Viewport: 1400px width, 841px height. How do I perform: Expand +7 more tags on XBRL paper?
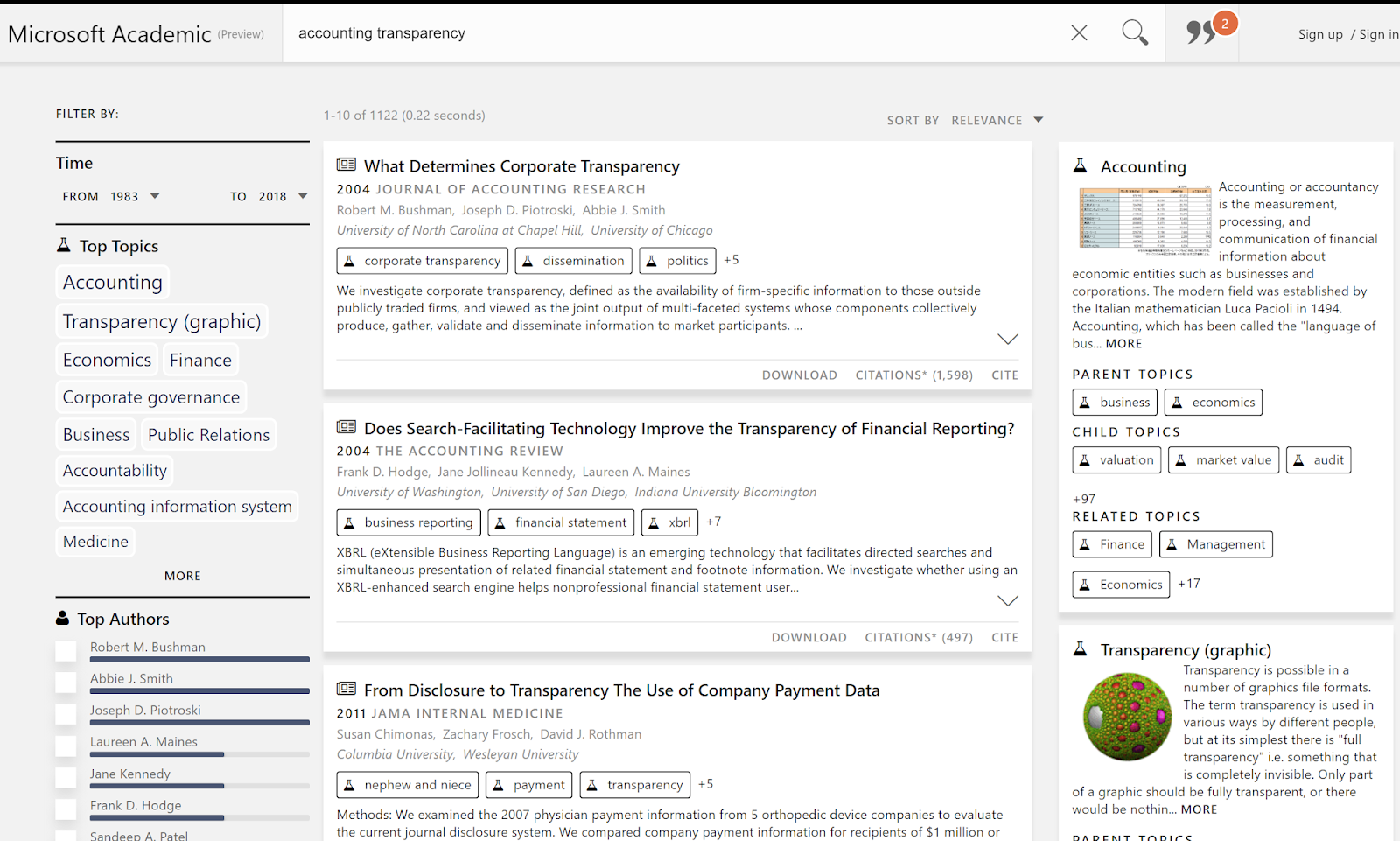click(714, 522)
